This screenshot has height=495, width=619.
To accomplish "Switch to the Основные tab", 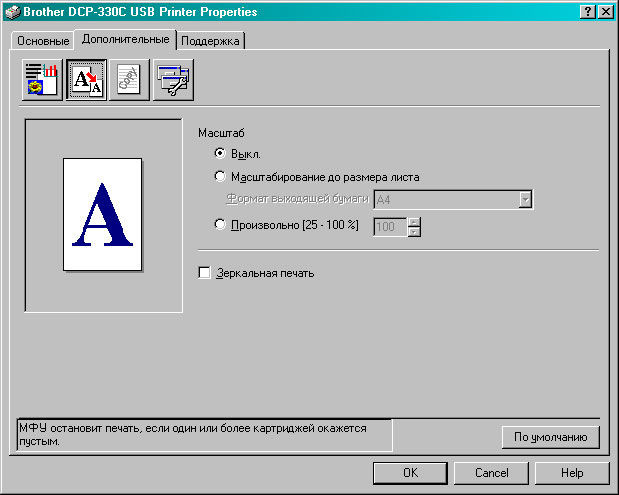I will click(43, 41).
